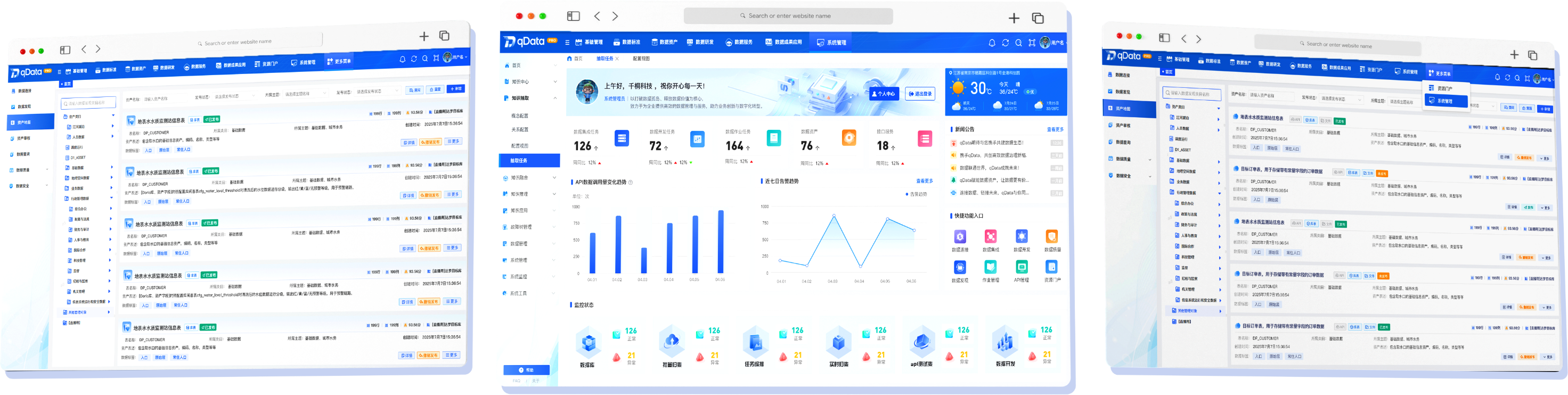Open 数据标准 menu in center window

(x=627, y=43)
